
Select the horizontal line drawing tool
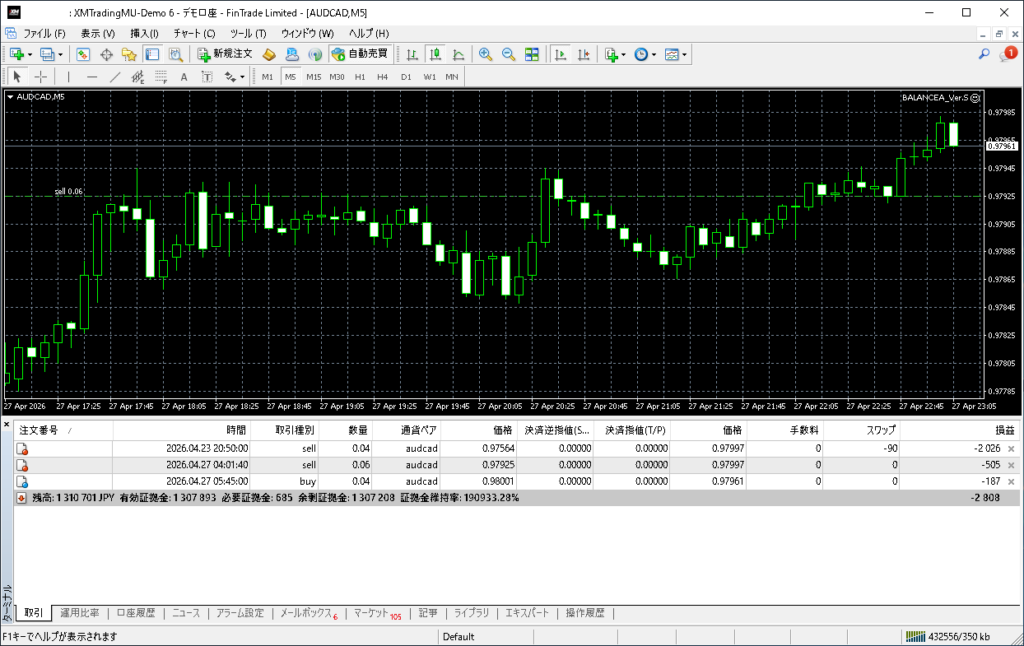tap(92, 77)
